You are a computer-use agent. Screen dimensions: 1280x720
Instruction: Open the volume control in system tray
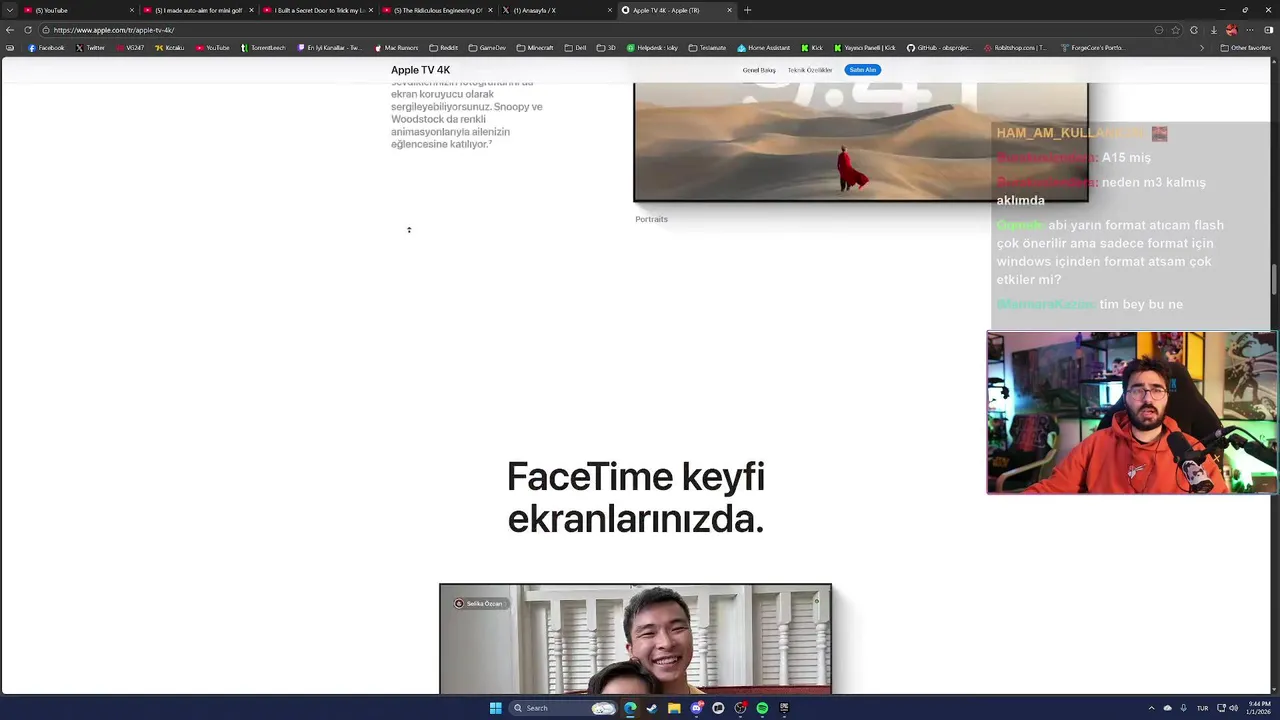(1233, 708)
